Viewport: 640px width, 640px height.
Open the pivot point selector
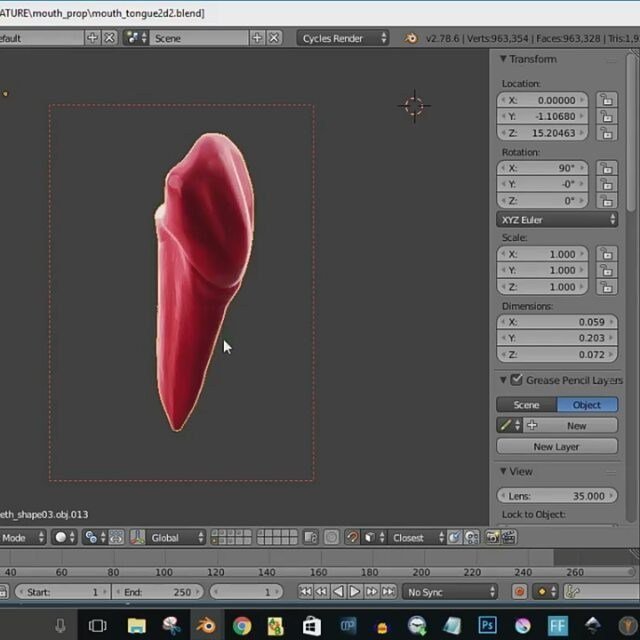tap(95, 537)
